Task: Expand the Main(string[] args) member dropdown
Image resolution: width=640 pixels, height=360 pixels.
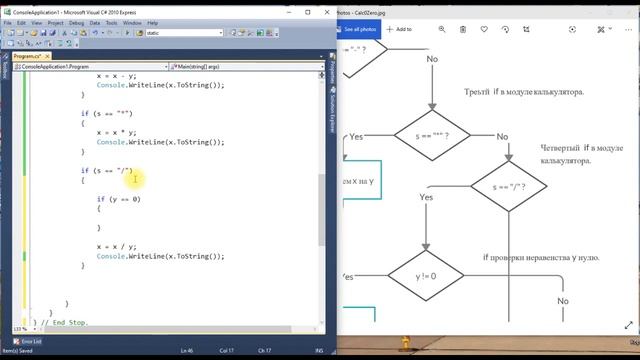Action: [x=322, y=66]
